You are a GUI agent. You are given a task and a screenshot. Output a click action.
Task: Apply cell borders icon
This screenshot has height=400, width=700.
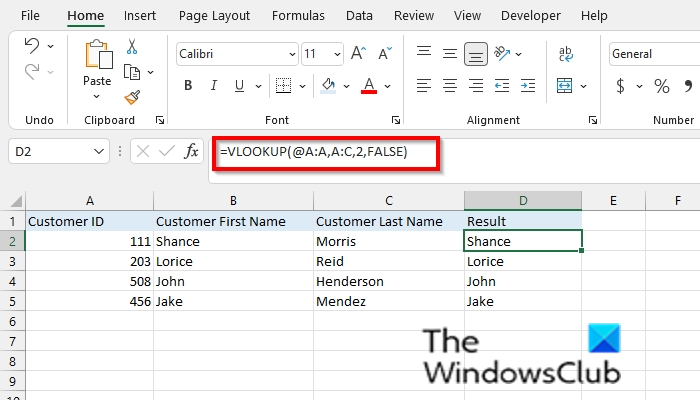click(283, 85)
